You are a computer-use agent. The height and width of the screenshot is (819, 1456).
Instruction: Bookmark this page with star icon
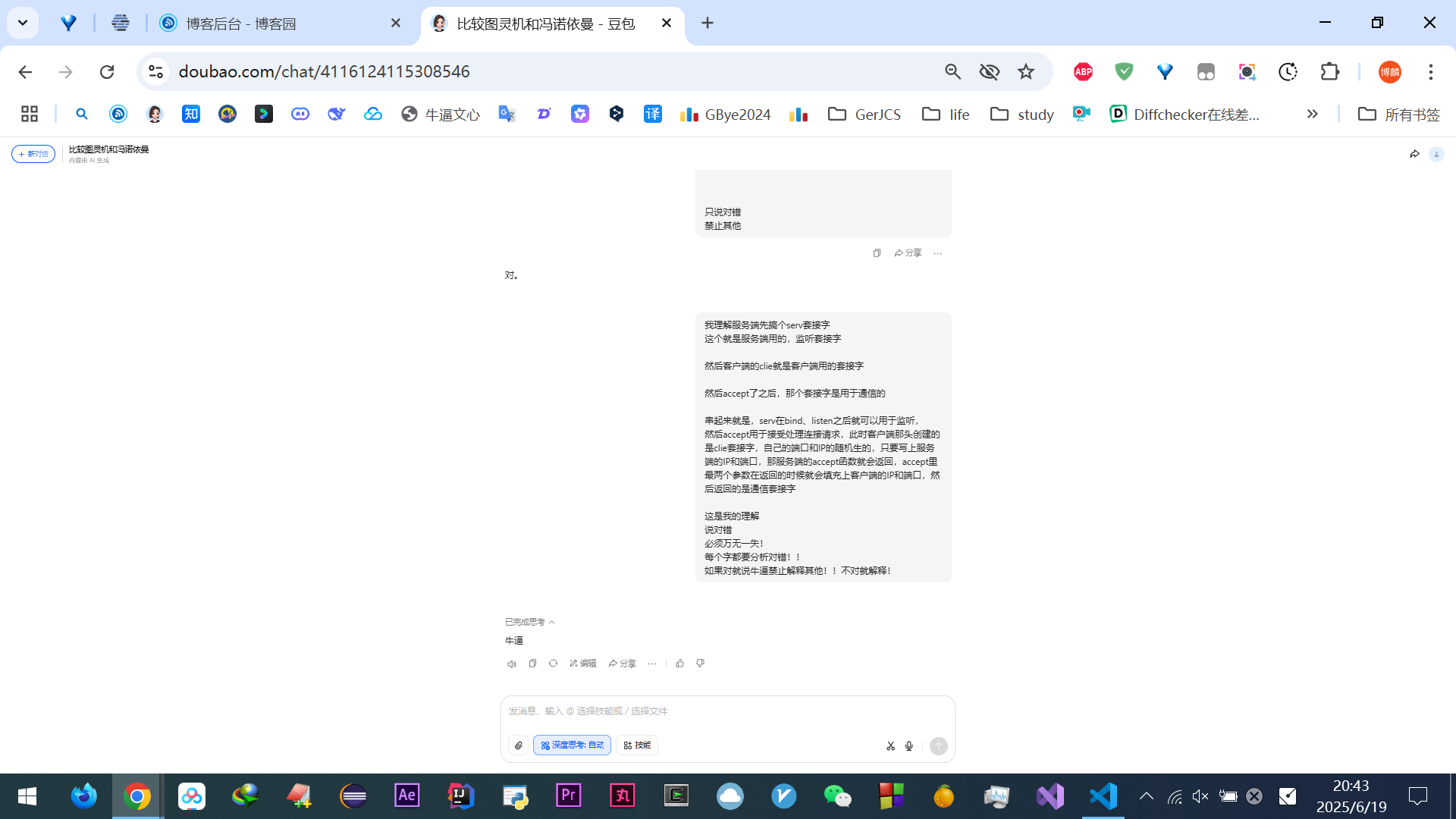pyautogui.click(x=1026, y=71)
